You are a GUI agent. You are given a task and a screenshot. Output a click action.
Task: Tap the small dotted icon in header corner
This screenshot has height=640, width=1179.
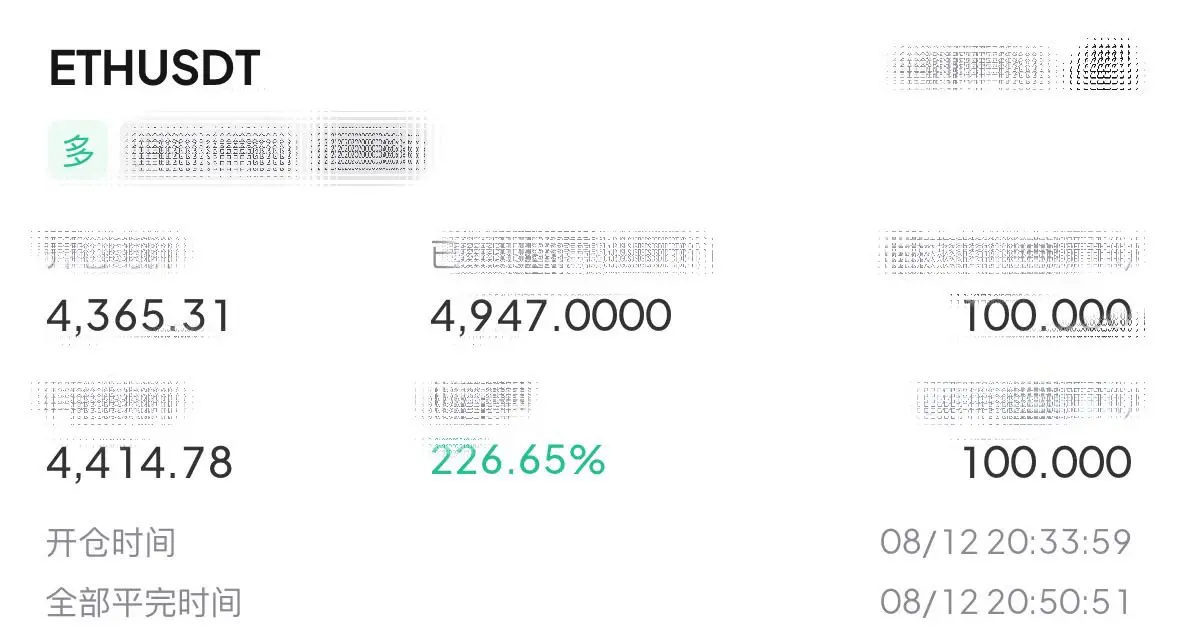pyautogui.click(x=1104, y=66)
